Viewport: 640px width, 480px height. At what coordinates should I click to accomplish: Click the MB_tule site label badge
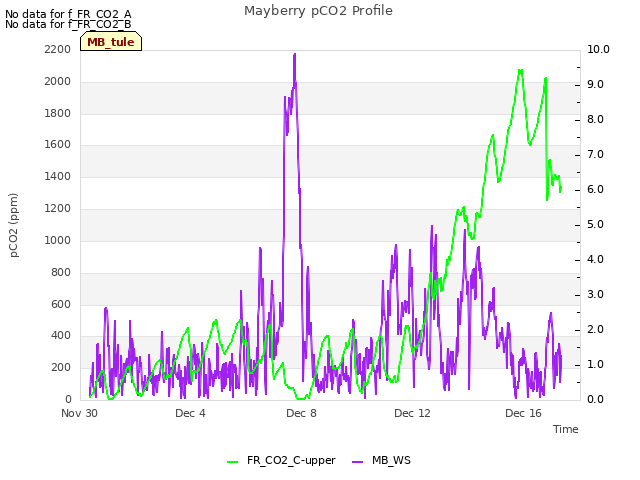(x=111, y=42)
